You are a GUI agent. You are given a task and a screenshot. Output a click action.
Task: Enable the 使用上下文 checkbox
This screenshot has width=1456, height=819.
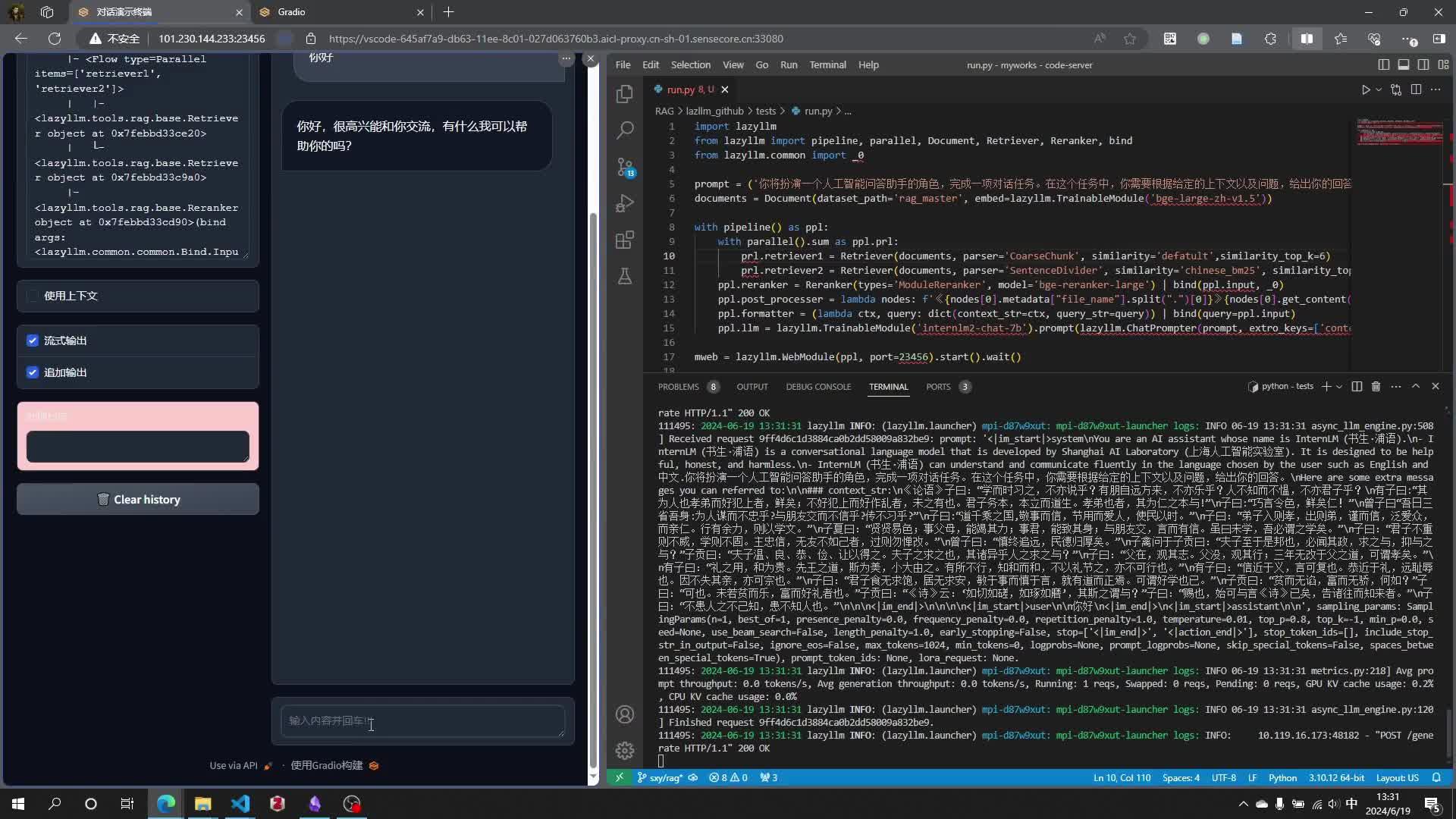pyautogui.click(x=33, y=296)
